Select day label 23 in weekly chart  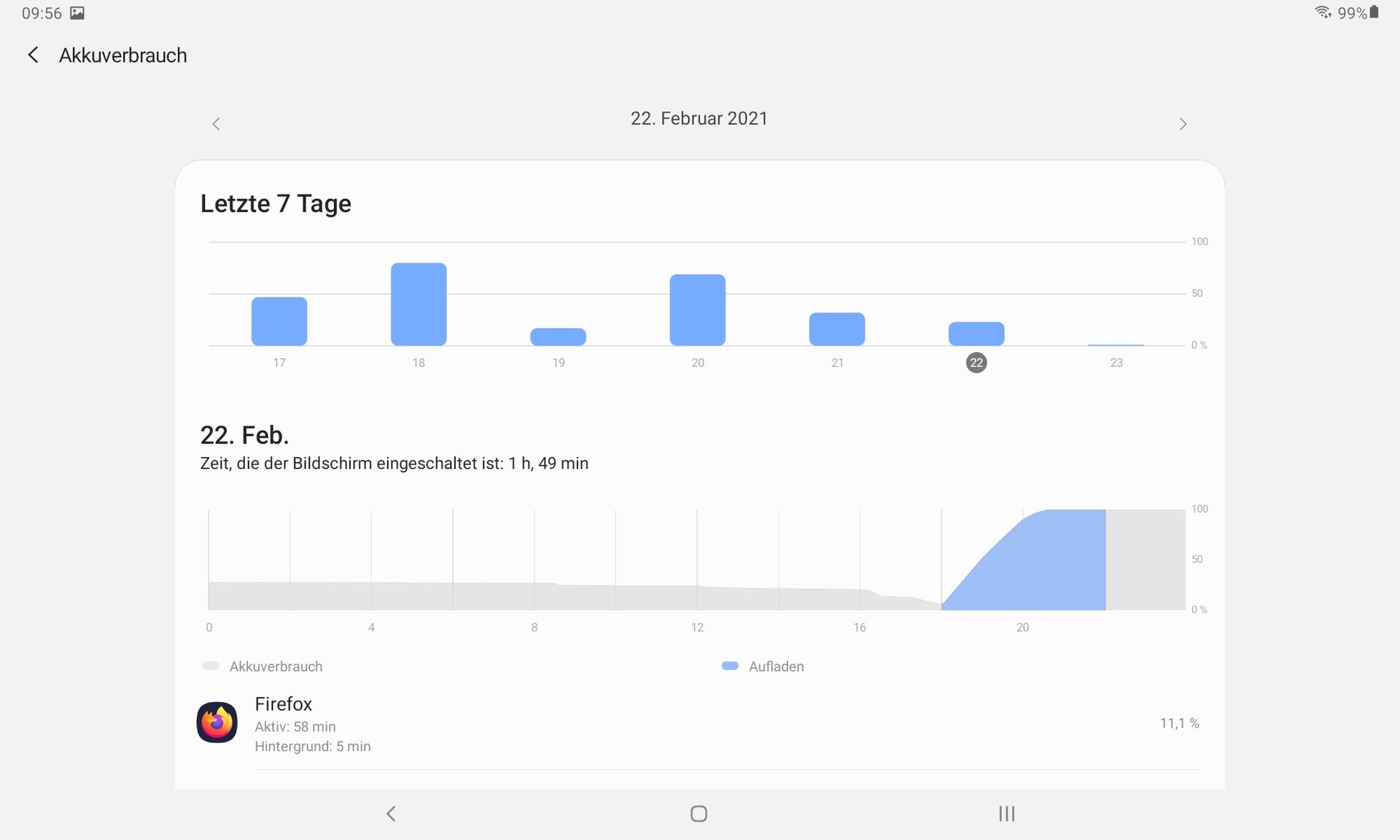click(1116, 362)
